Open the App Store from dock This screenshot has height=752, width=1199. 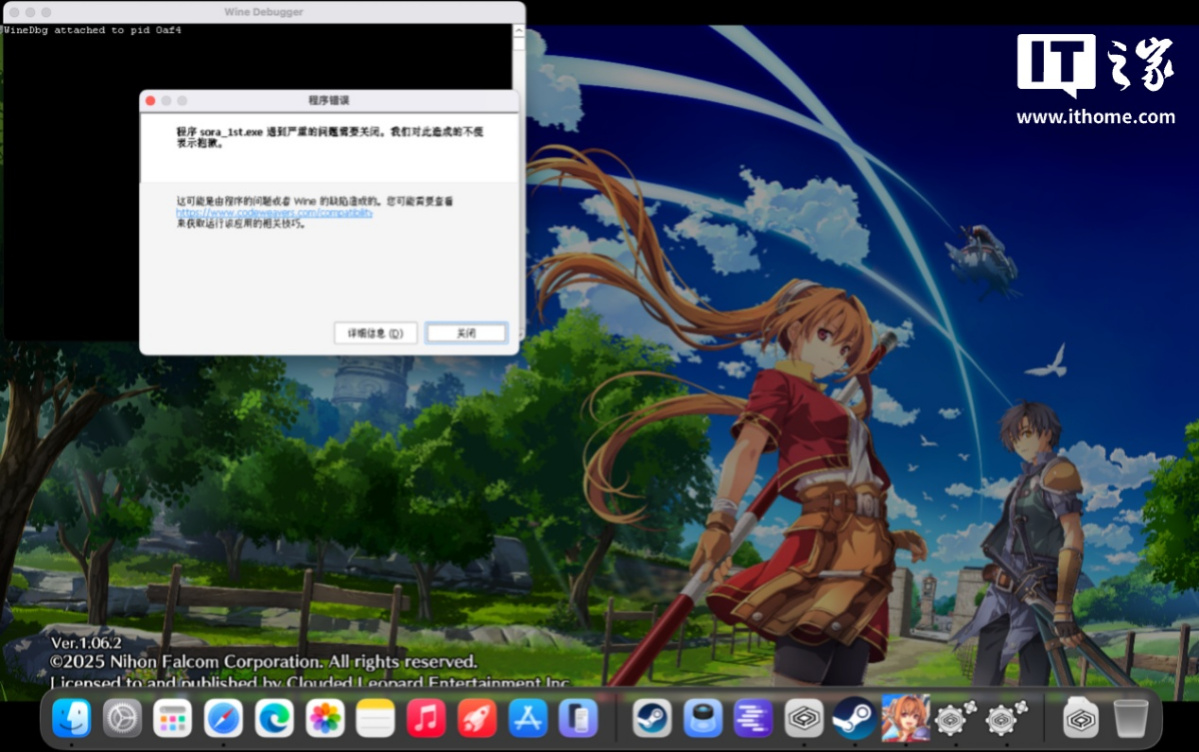tap(528, 718)
